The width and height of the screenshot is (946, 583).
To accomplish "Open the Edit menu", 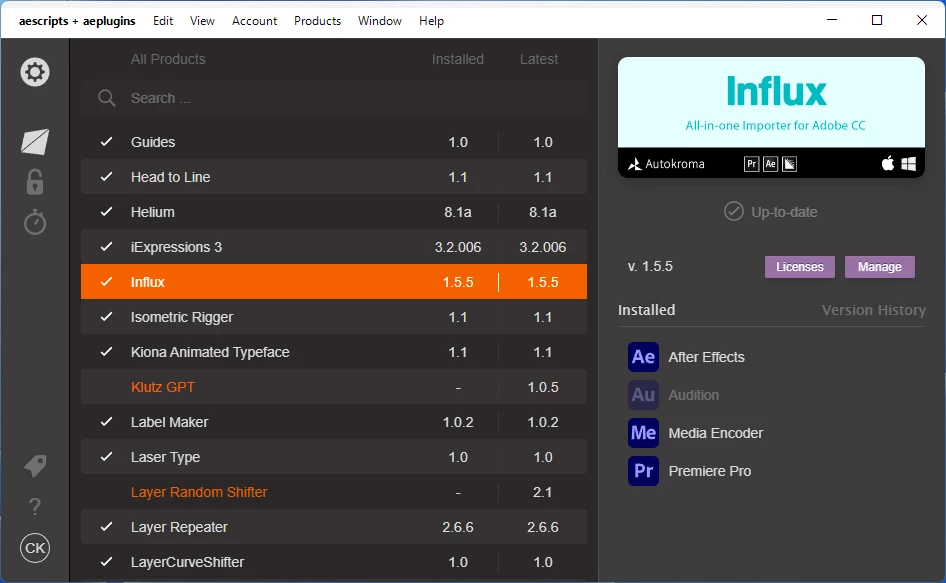I will [163, 21].
